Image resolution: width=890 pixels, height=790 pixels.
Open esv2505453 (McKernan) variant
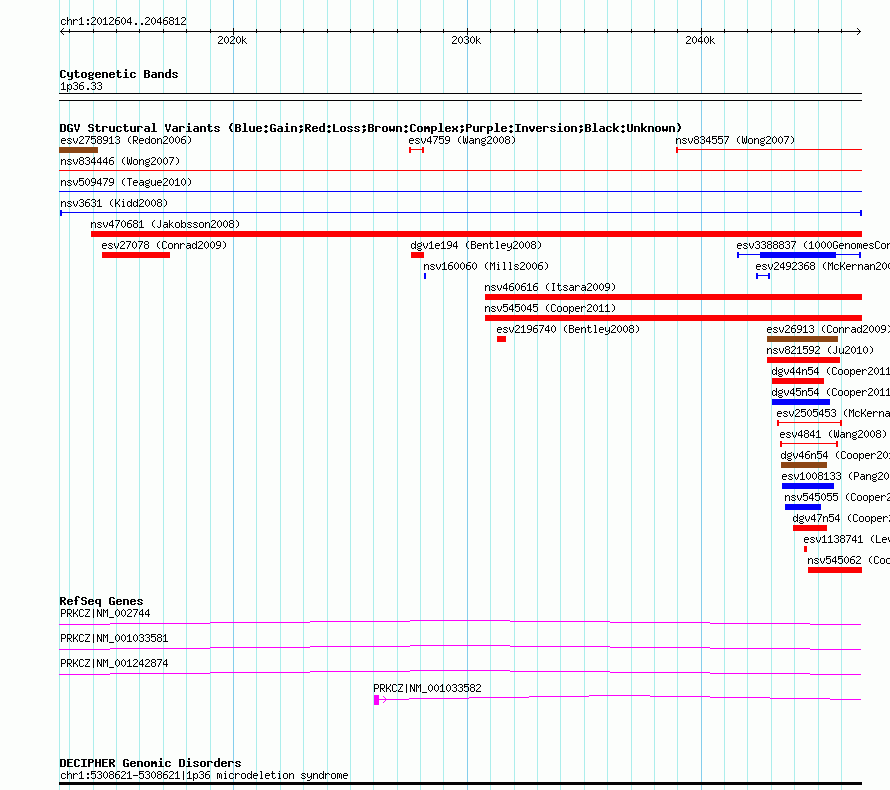click(x=833, y=413)
